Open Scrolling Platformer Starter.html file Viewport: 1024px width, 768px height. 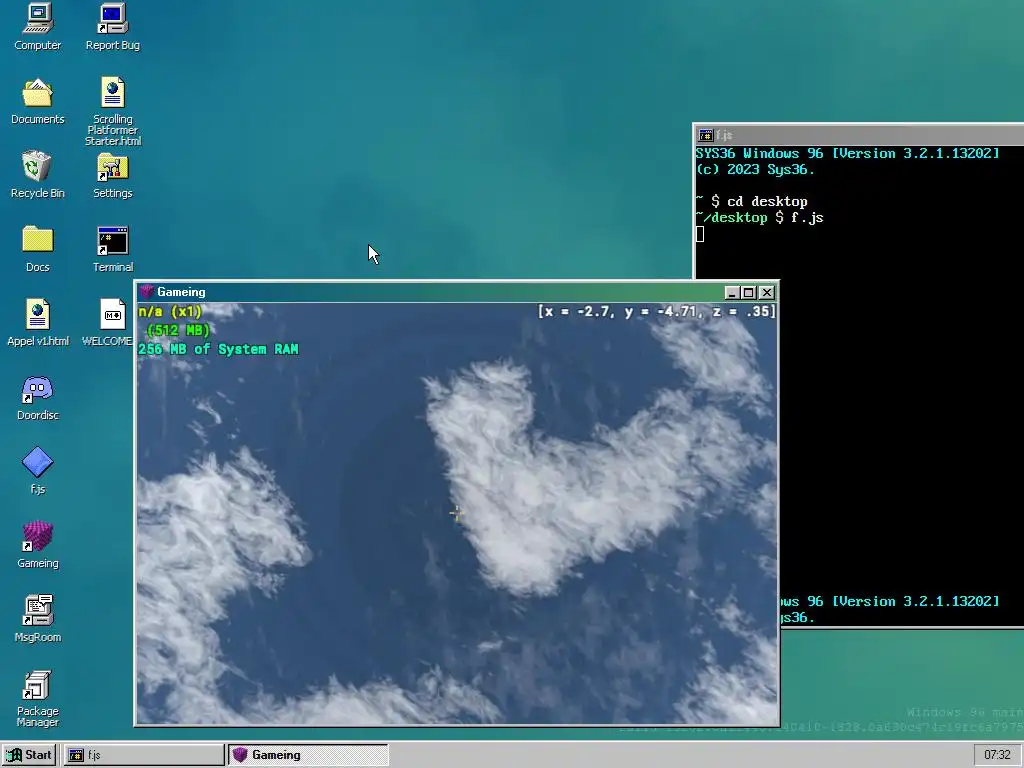pyautogui.click(x=112, y=111)
